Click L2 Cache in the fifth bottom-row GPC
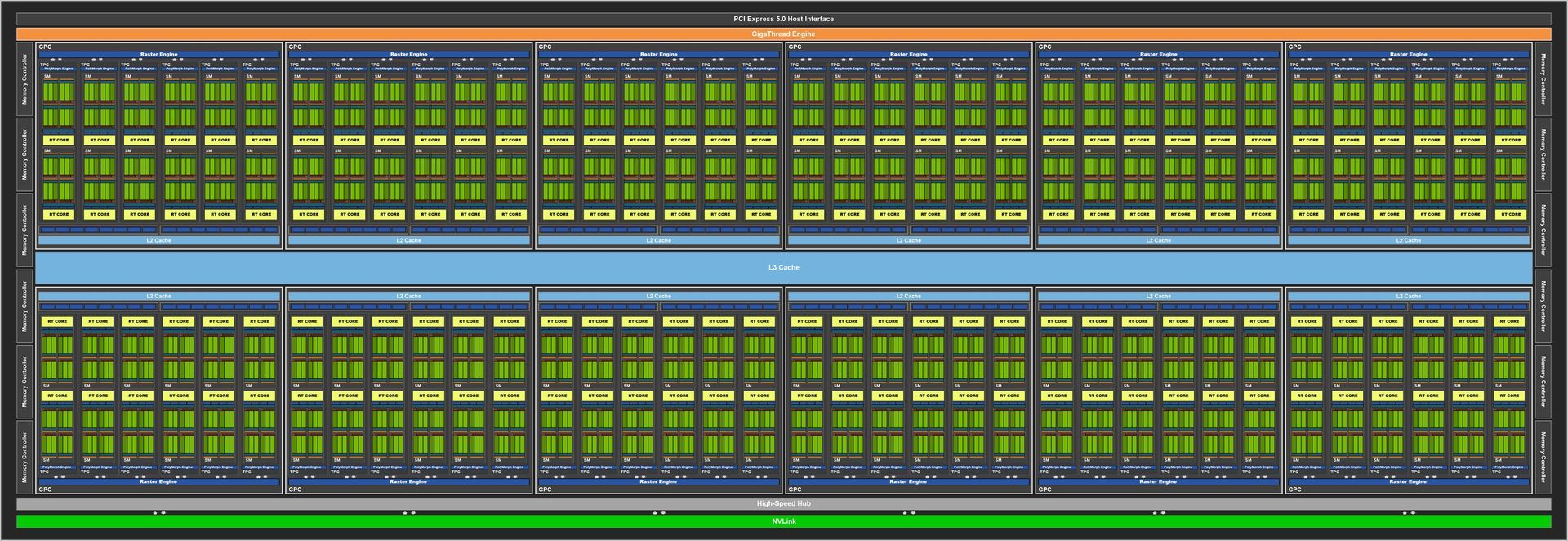The width and height of the screenshot is (1568, 541). click(x=1159, y=296)
